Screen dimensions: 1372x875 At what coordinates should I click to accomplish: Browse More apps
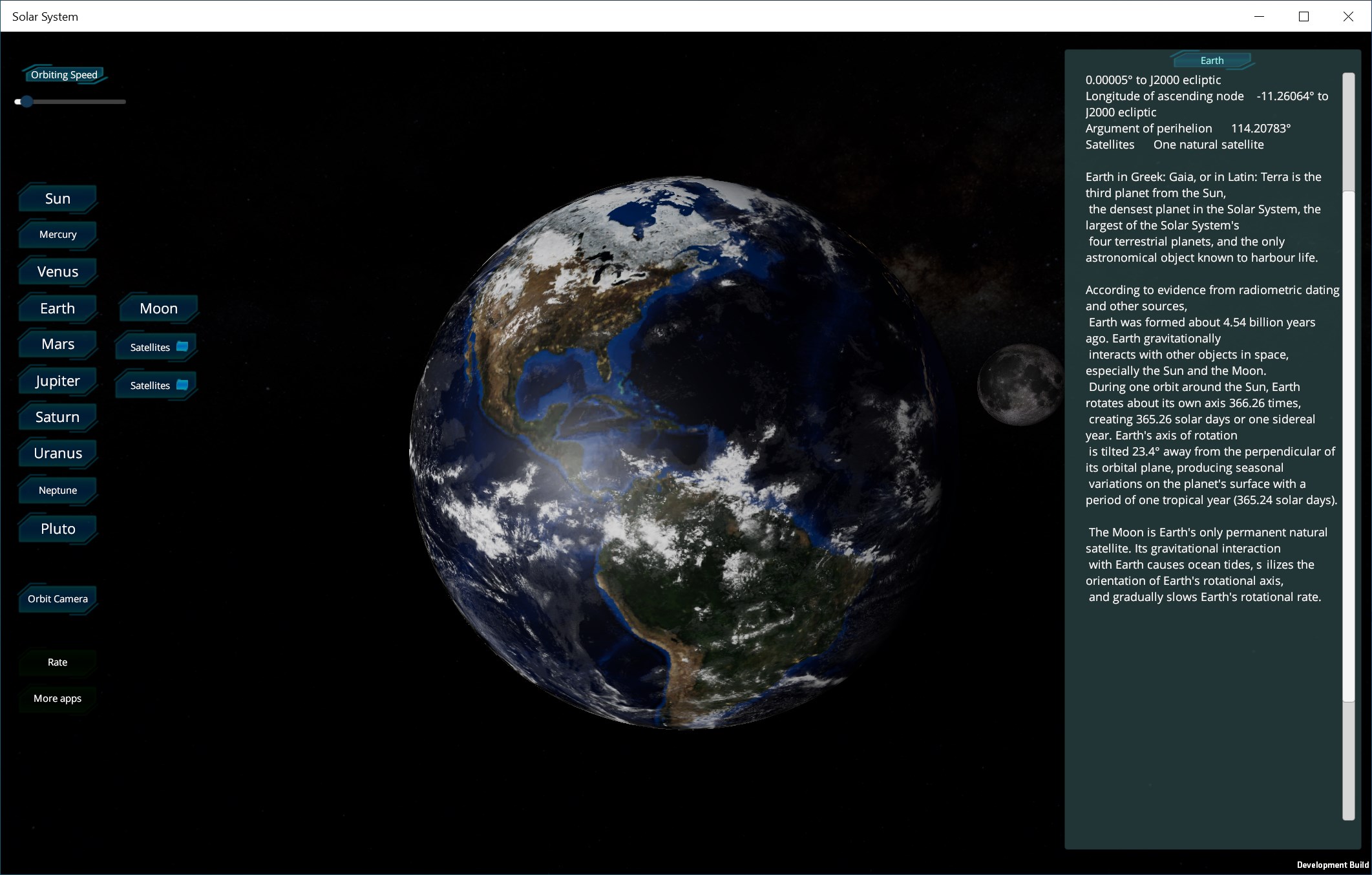pyautogui.click(x=58, y=698)
